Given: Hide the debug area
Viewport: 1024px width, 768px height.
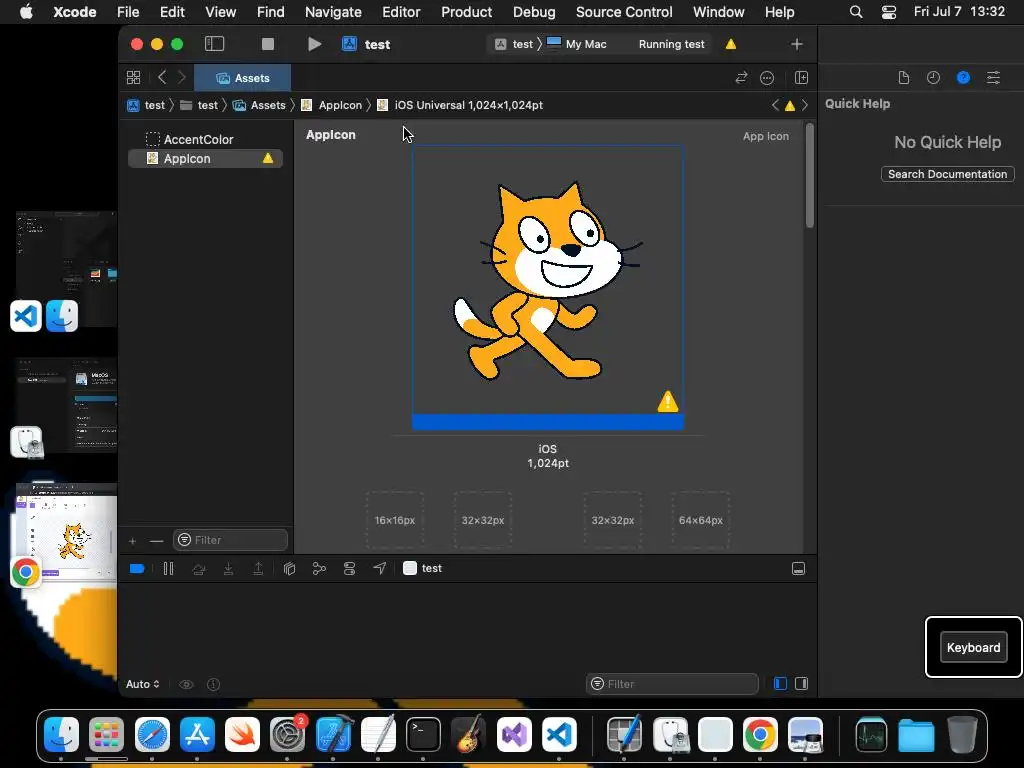Looking at the screenshot, I should click(798, 569).
